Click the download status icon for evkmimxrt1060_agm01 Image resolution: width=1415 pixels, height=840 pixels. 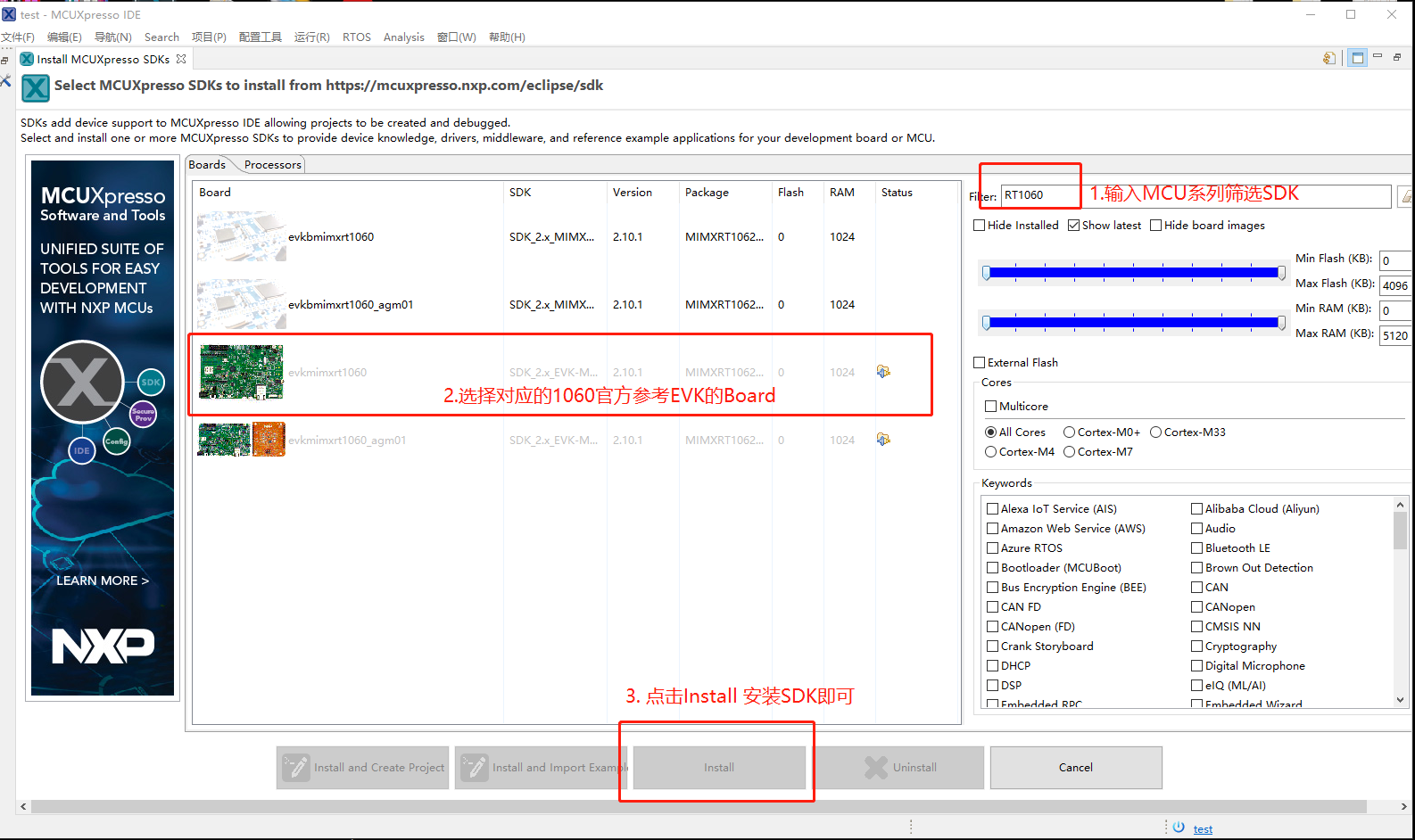(x=883, y=440)
